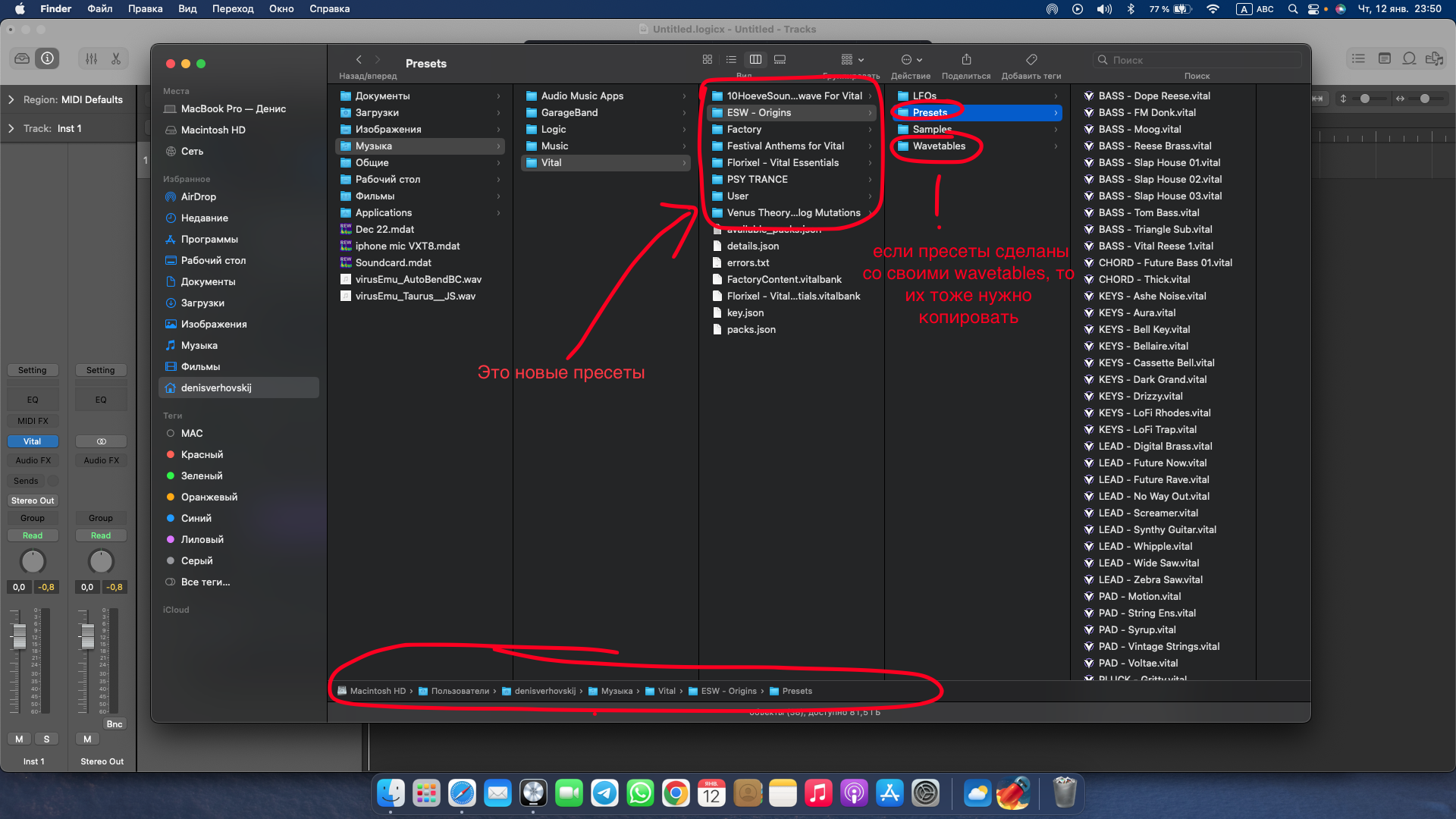Expand the Region: MIDI Defaults section
Image resolution: width=1456 pixels, height=819 pixels.
[11, 99]
